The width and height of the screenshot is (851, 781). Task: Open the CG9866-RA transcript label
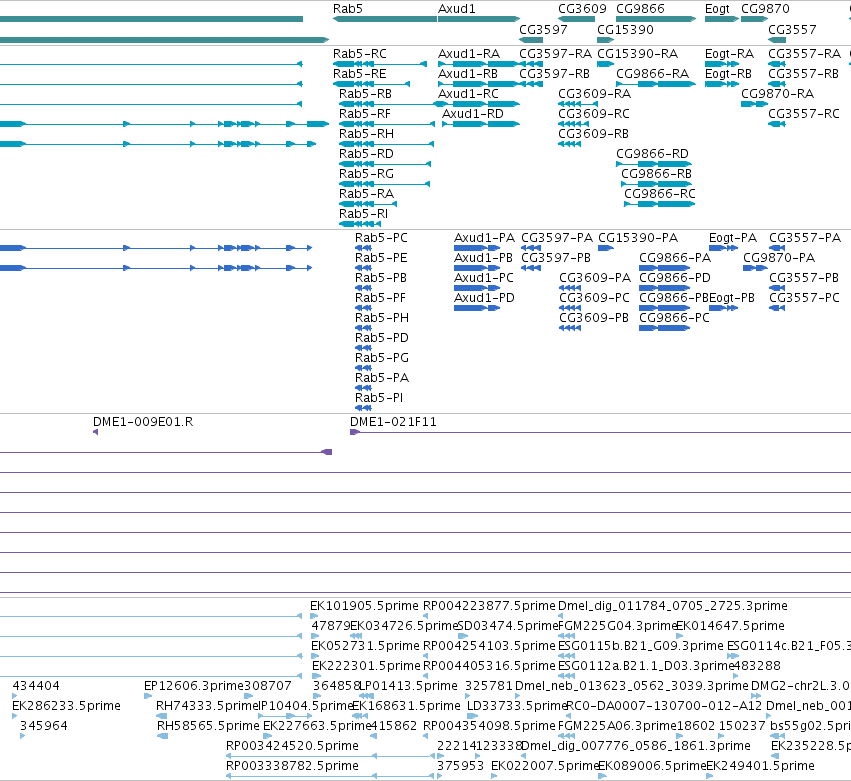tap(652, 74)
